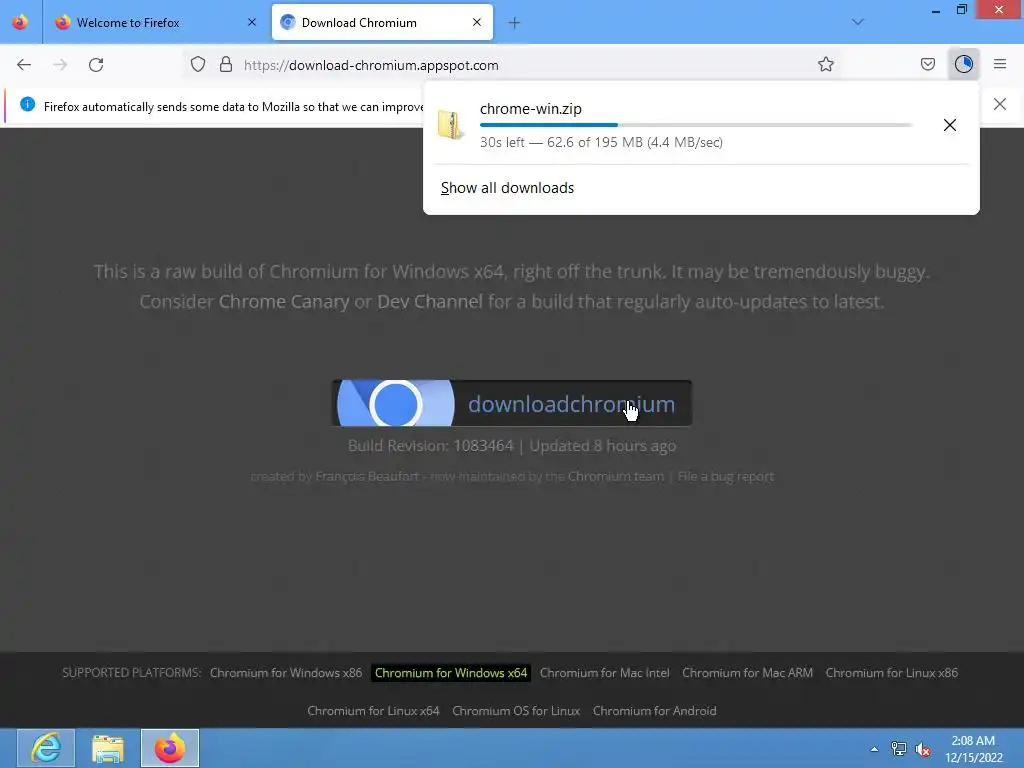1024x768 pixels.
Task: Click the info icon in notification bar
Action: pos(27,104)
